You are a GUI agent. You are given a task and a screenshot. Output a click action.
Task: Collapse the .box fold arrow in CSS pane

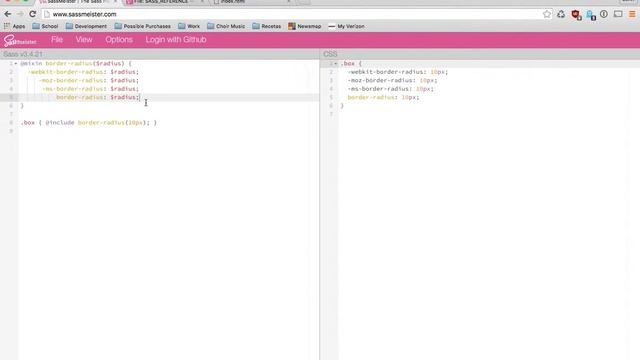point(336,64)
